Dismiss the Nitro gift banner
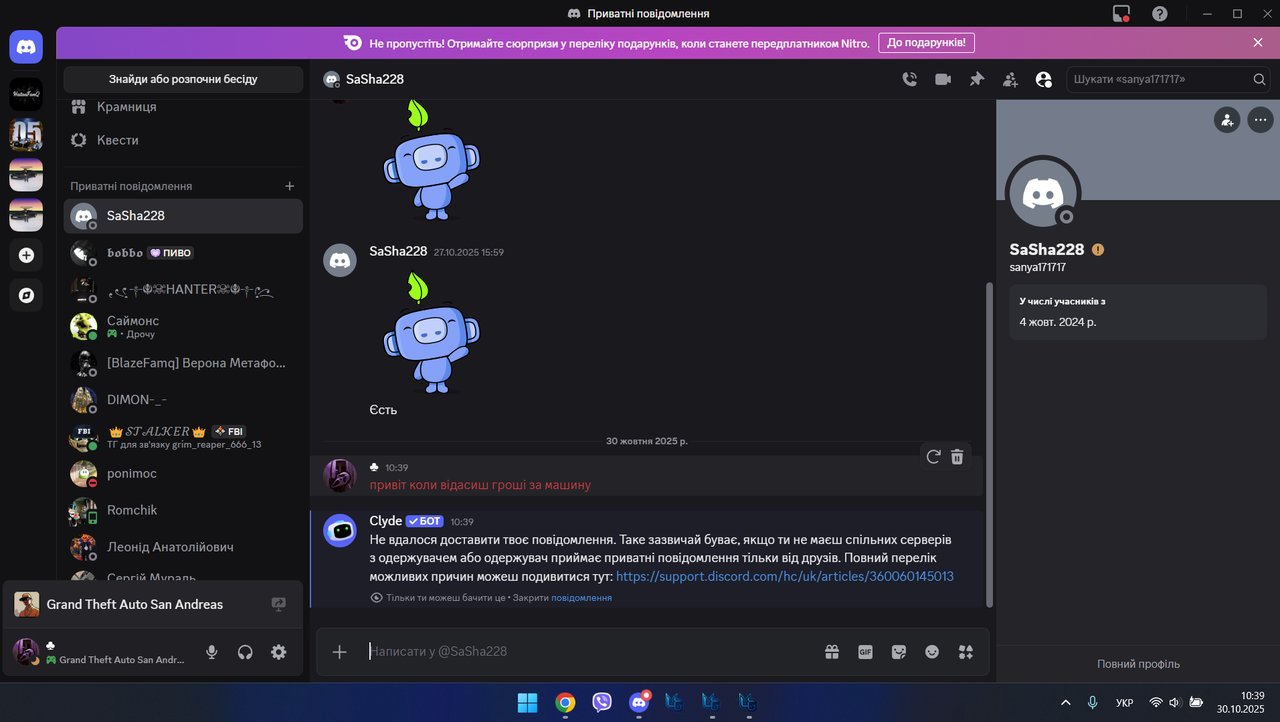 pyautogui.click(x=1258, y=42)
